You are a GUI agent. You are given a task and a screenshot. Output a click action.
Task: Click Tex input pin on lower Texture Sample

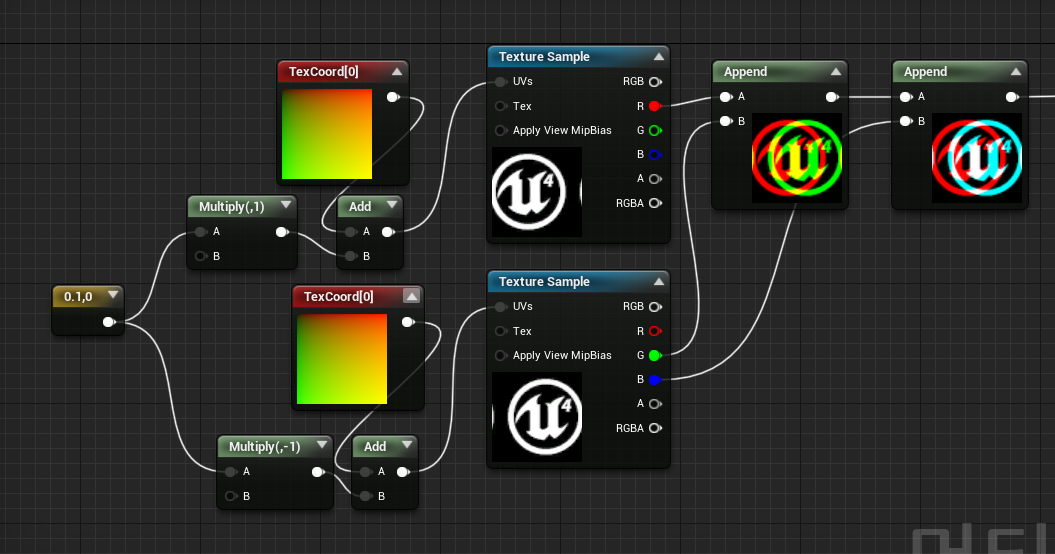(x=501, y=331)
